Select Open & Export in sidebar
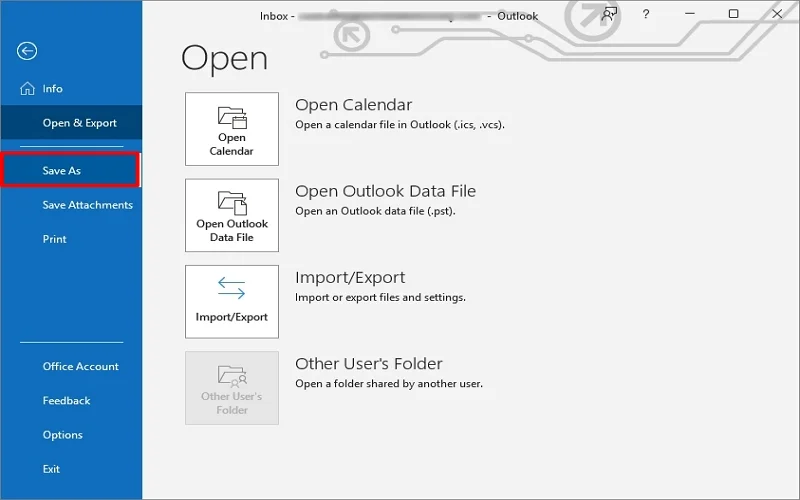This screenshot has height=500, width=800. point(71,122)
